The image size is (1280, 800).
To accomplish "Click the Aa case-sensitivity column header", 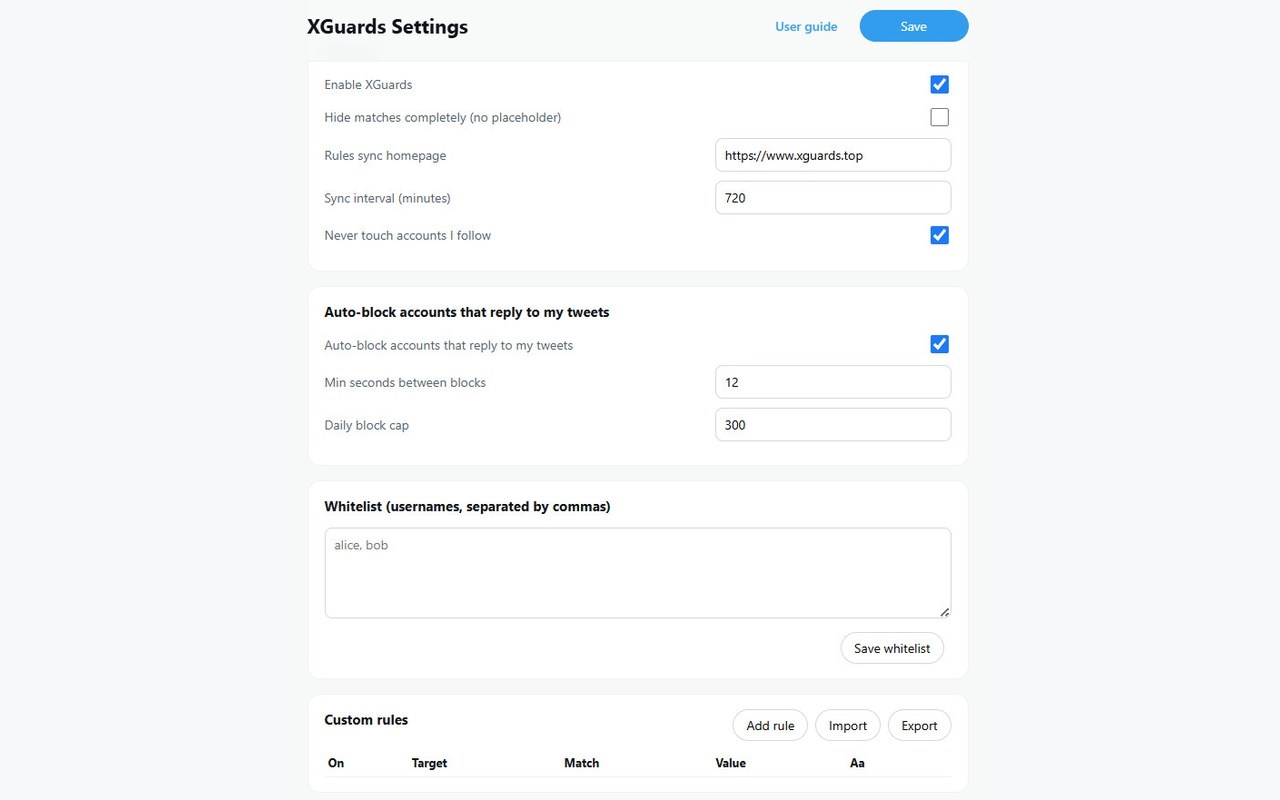I will click(x=857, y=763).
